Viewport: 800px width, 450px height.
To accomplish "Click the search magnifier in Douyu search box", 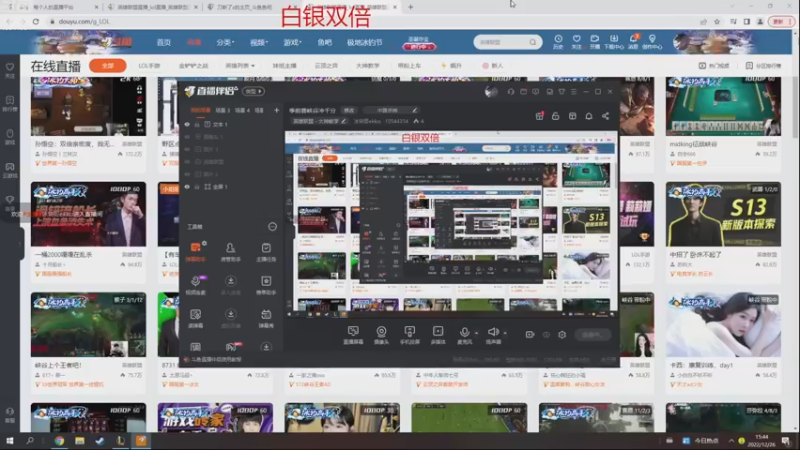I will click(533, 42).
